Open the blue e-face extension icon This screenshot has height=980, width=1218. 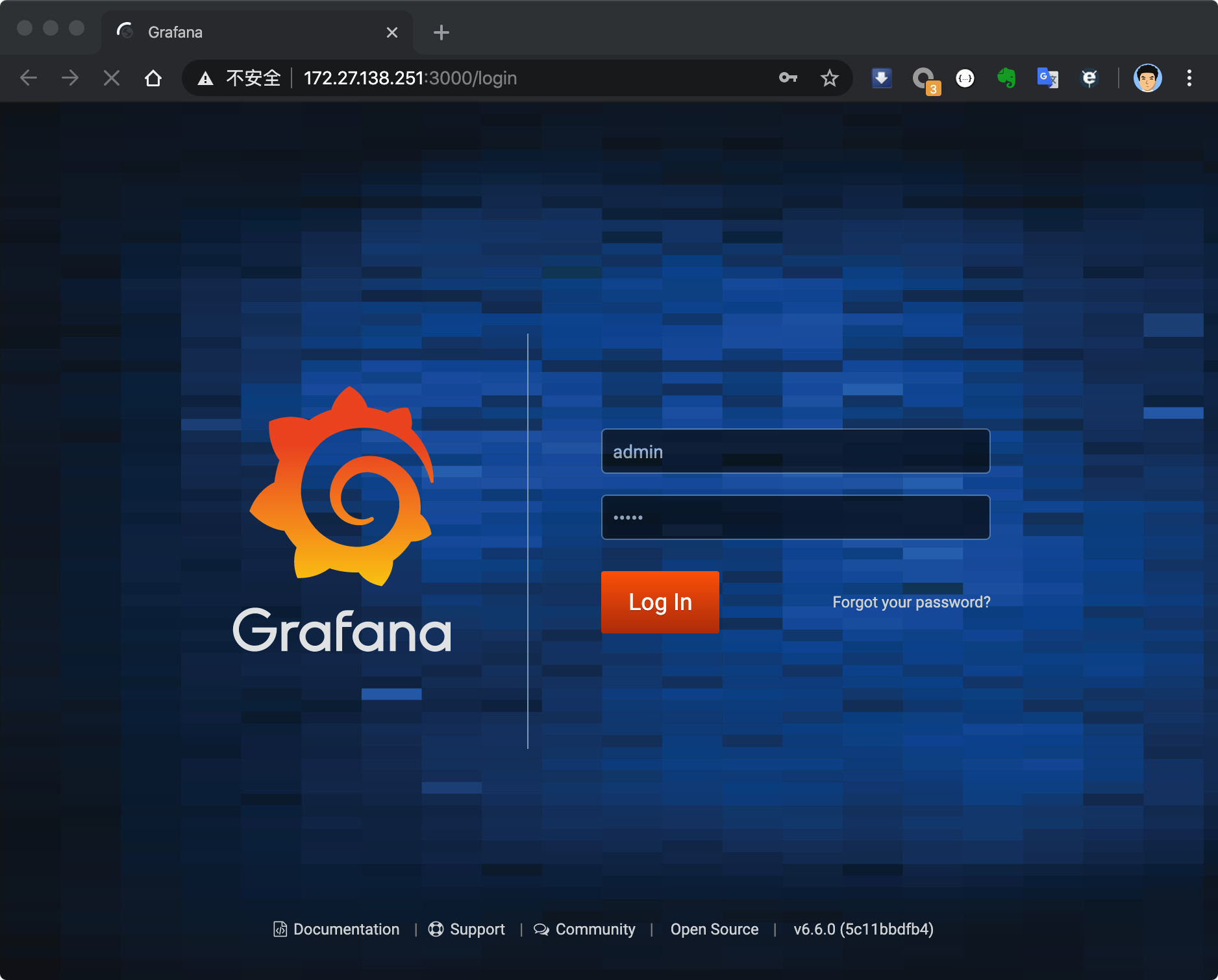point(1089,79)
